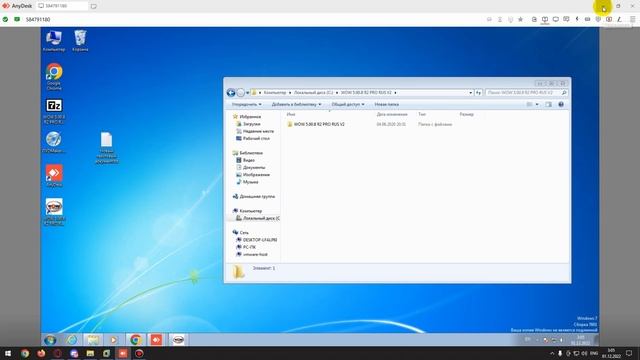Open Firefox on host taskbar
This screenshot has width=640, height=360.
coord(41,353)
